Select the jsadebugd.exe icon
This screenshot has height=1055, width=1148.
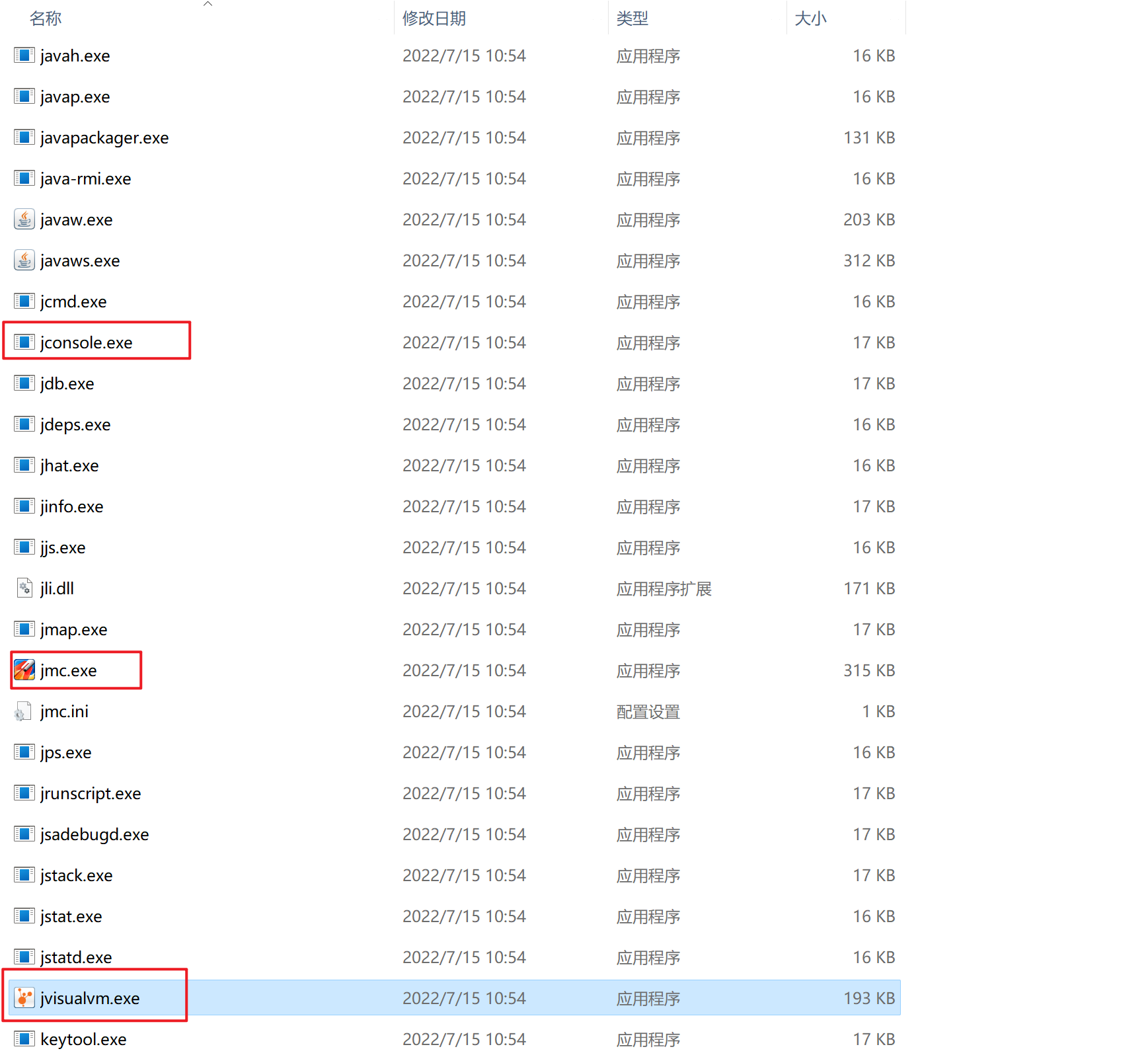click(x=24, y=834)
